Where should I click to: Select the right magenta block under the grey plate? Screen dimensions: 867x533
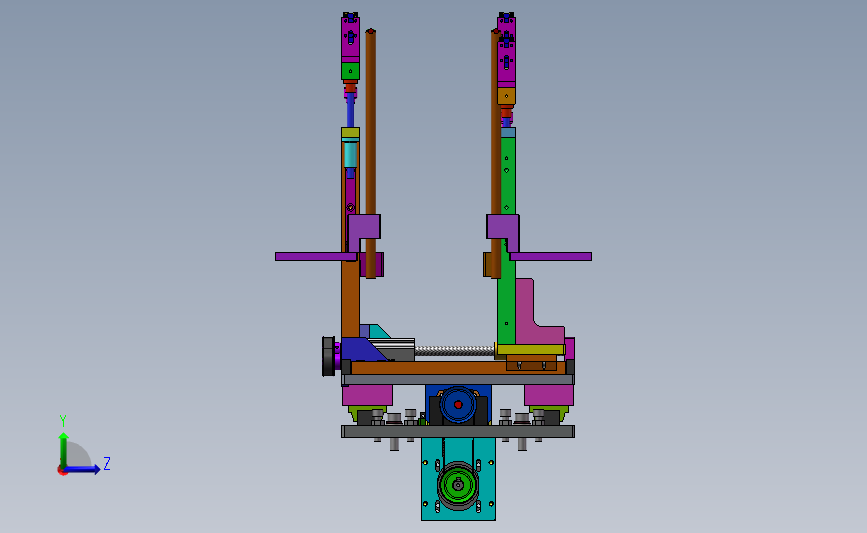pos(549,395)
